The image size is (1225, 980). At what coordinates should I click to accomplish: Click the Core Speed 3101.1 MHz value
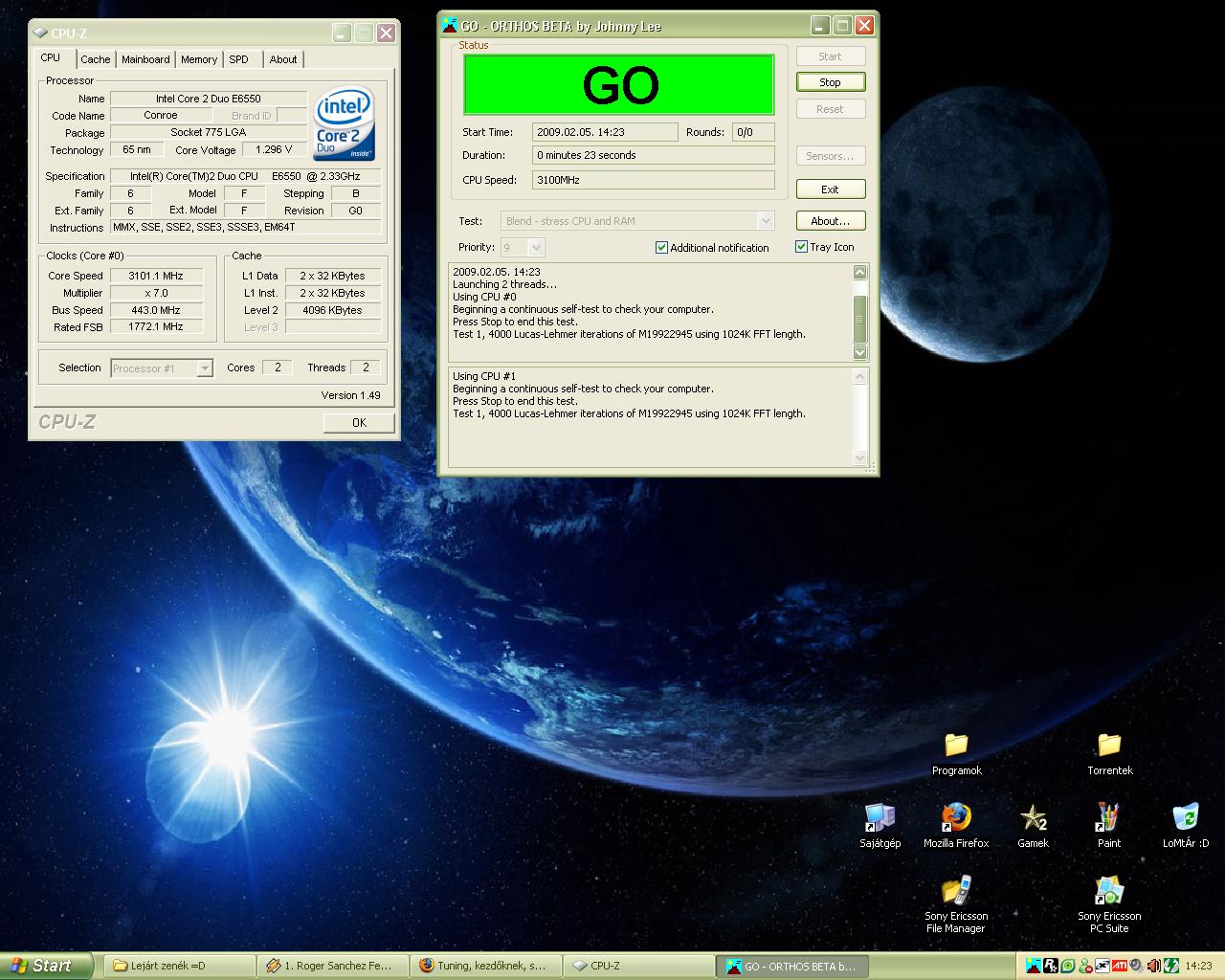tap(156, 276)
